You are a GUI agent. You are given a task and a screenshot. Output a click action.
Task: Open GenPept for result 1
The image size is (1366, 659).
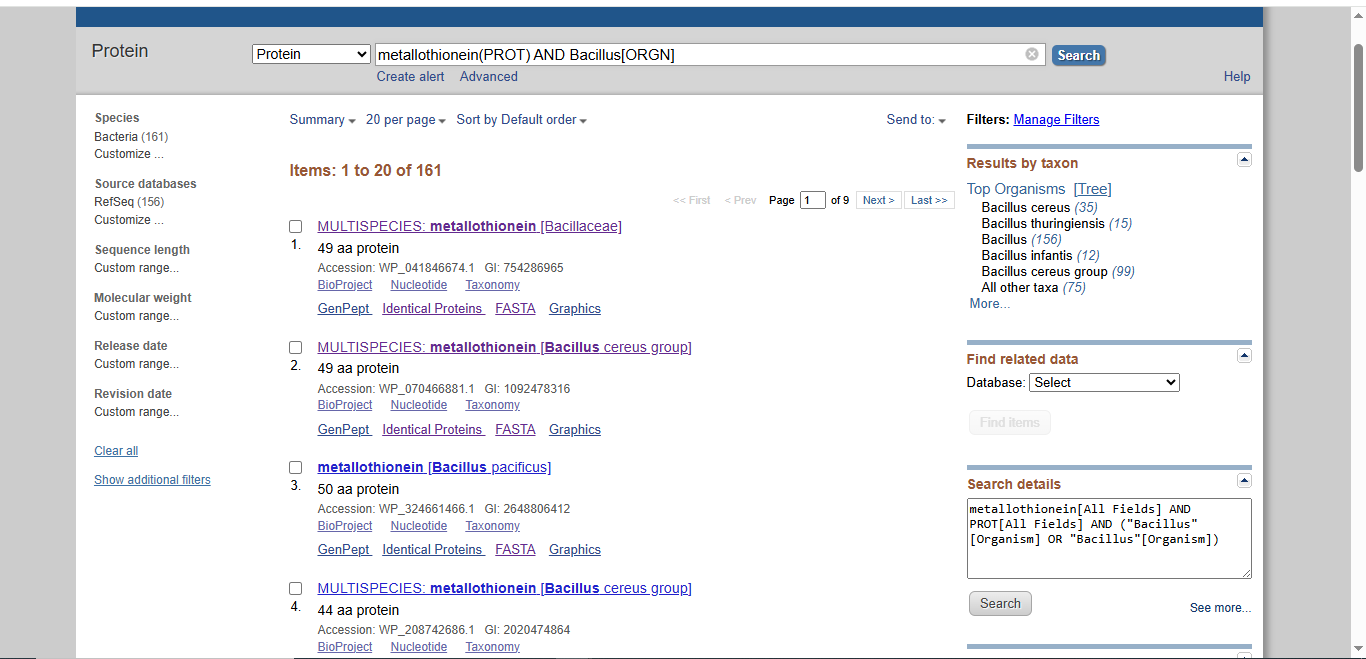[x=344, y=309]
